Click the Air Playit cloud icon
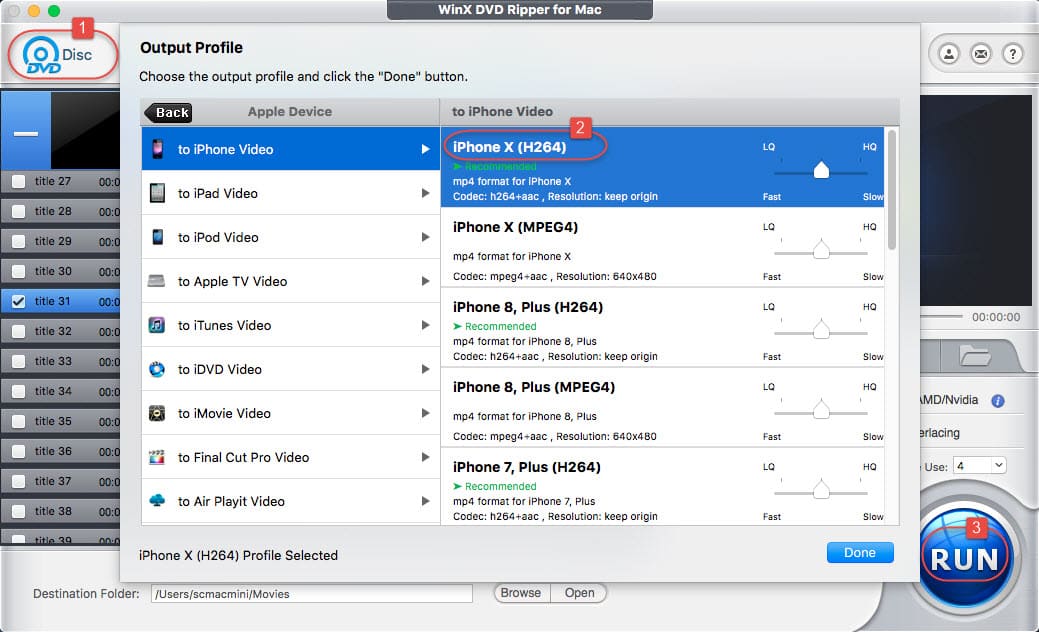This screenshot has width=1039, height=632. 157,500
